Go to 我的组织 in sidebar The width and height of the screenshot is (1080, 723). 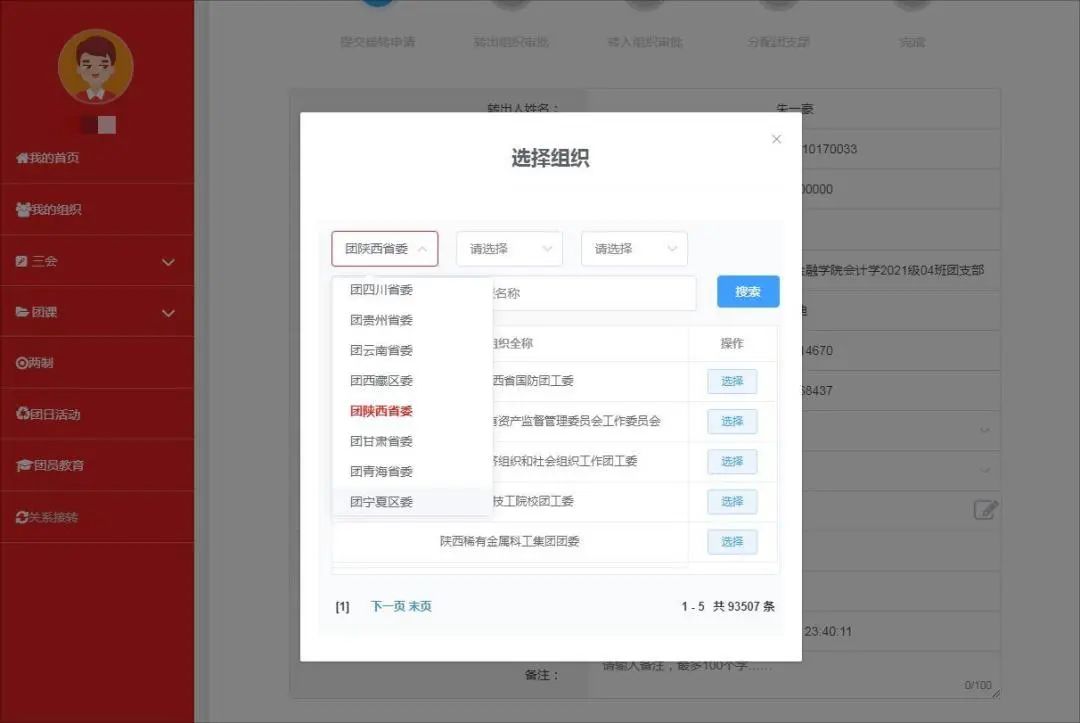pyautogui.click(x=49, y=210)
